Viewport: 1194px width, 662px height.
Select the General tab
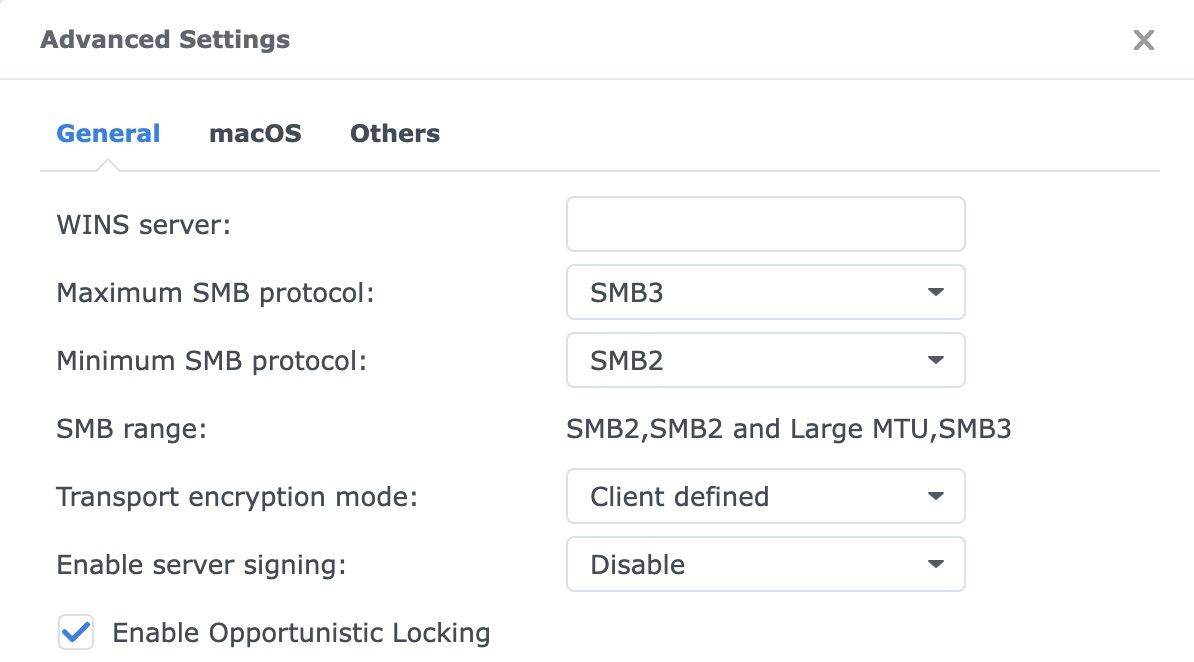point(108,134)
